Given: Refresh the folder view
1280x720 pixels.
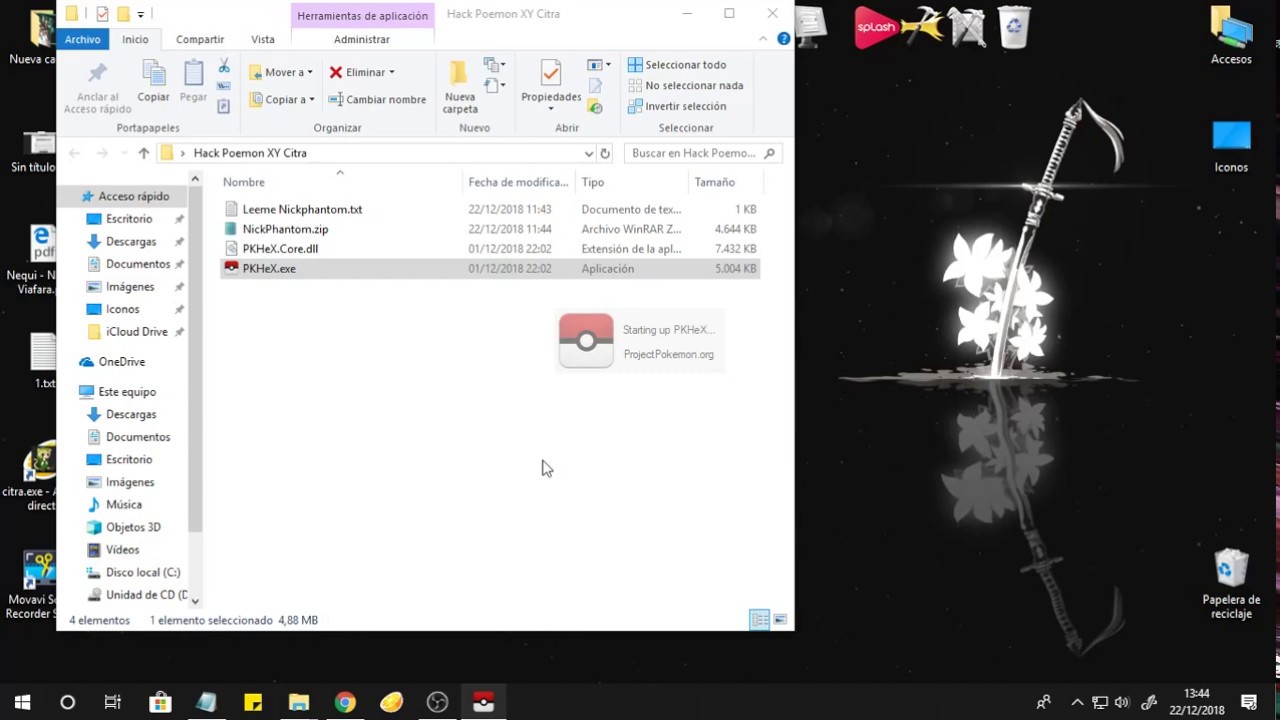Looking at the screenshot, I should tap(605, 153).
